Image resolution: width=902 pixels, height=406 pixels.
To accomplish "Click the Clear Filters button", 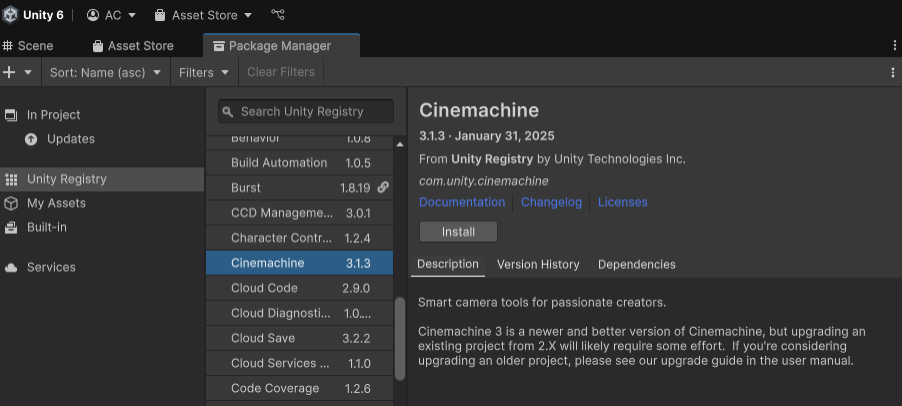I will tap(281, 72).
